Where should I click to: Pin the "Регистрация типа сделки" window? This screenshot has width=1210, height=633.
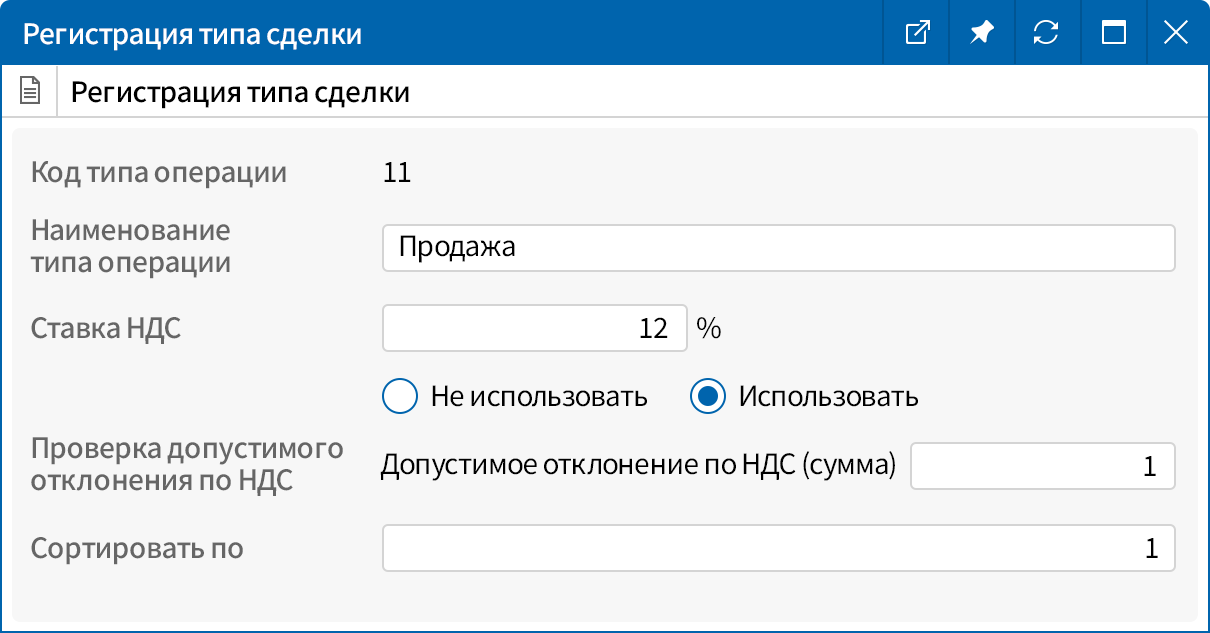981,32
